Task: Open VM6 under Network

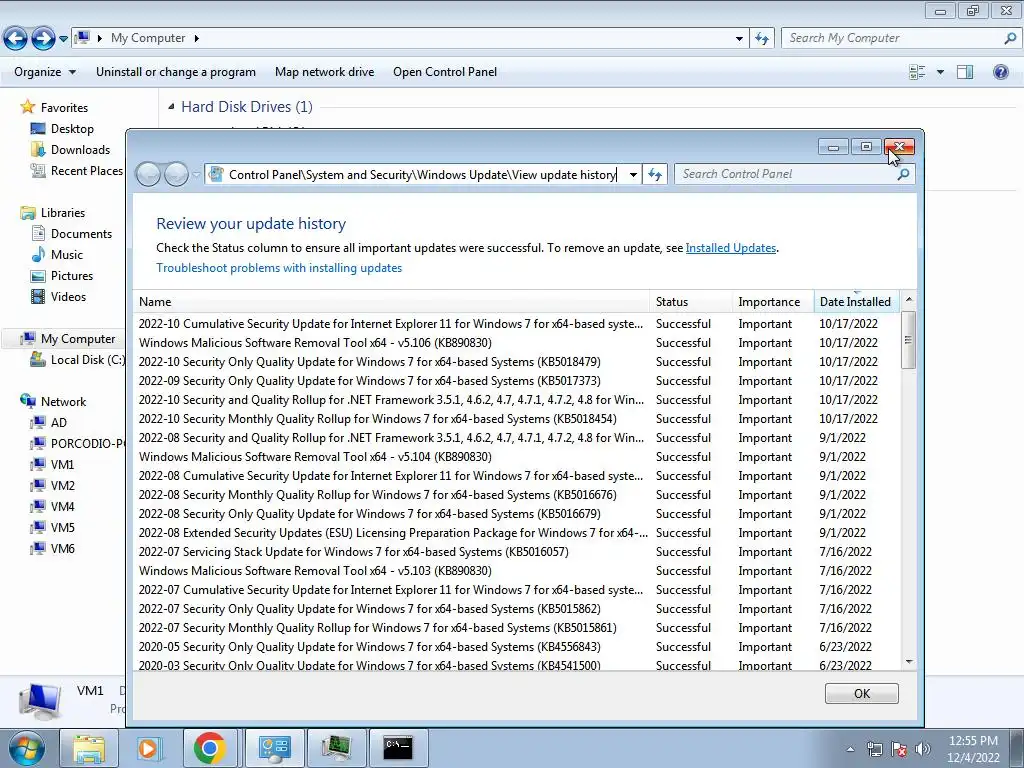Action: [63, 549]
